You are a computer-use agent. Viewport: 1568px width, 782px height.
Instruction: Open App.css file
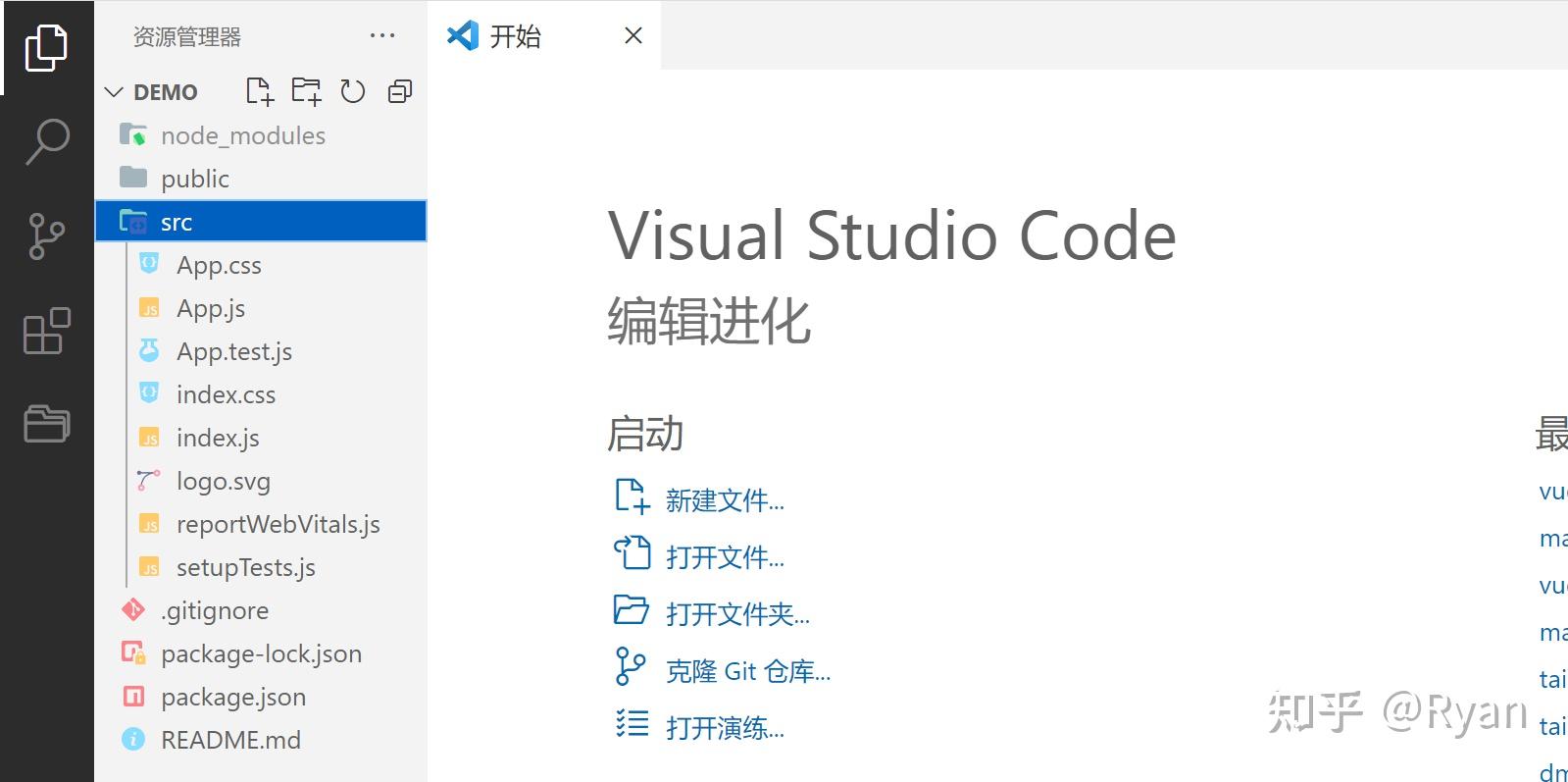(261, 265)
